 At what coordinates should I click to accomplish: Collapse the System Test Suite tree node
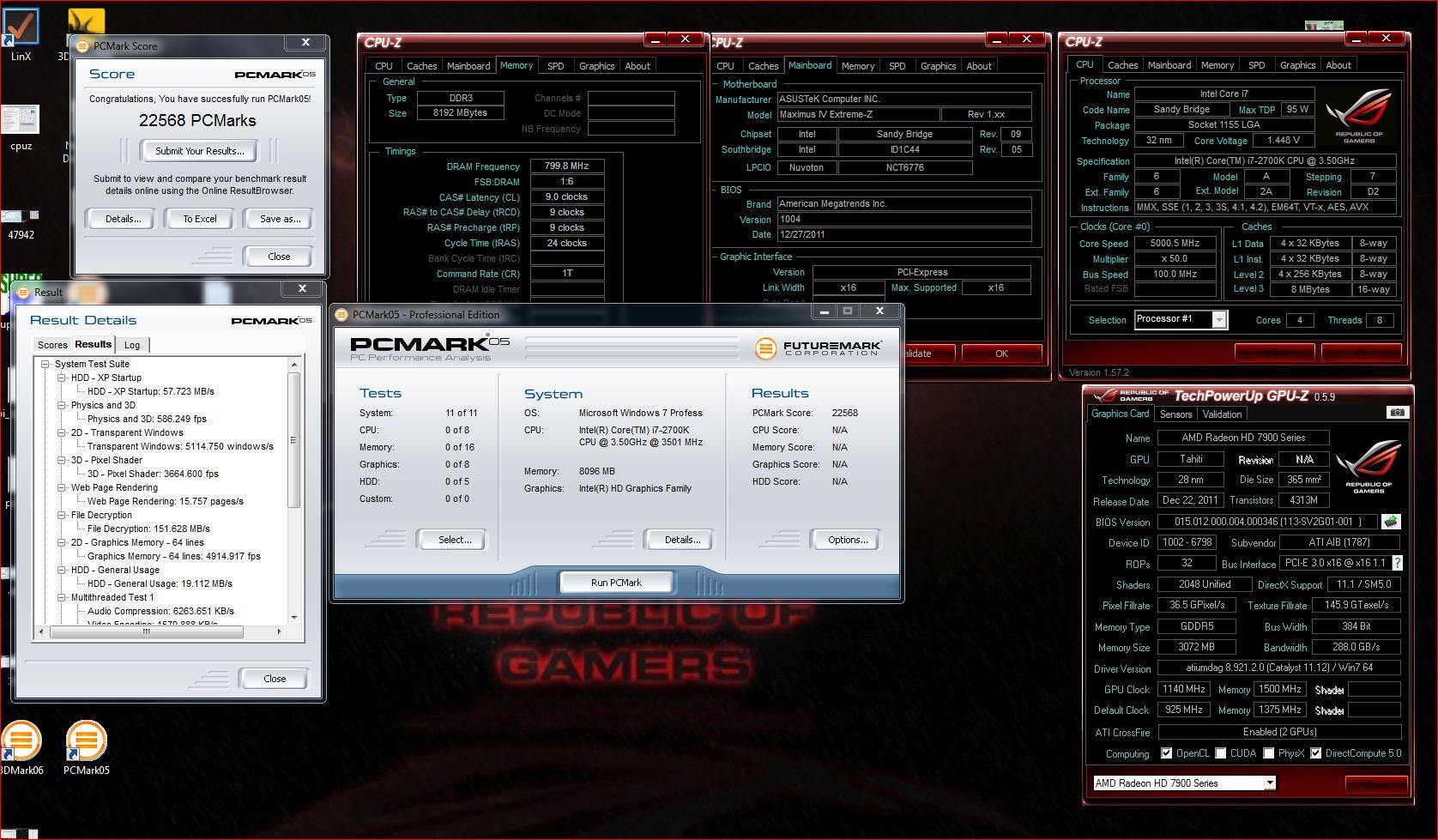(x=45, y=364)
